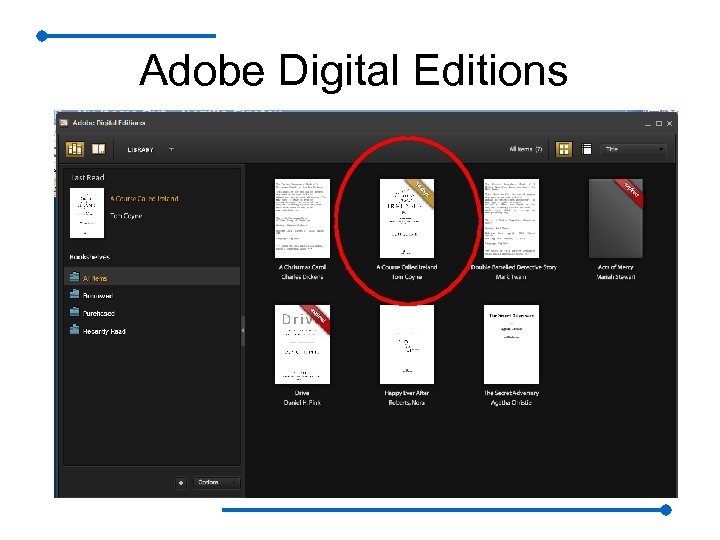
Task: Collapse the left sidebar panel handle
Action: tap(243, 331)
